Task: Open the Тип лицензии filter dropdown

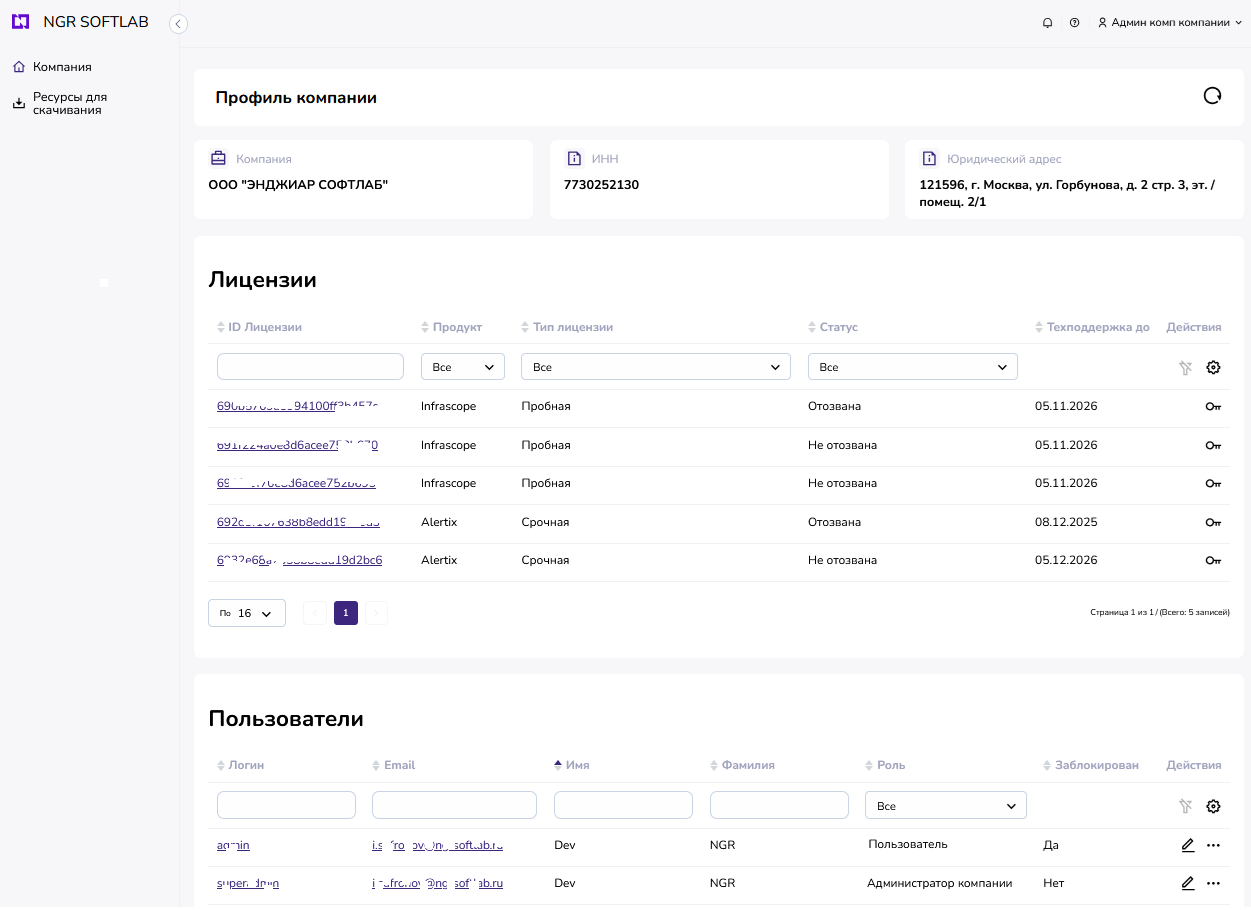Action: coord(656,367)
